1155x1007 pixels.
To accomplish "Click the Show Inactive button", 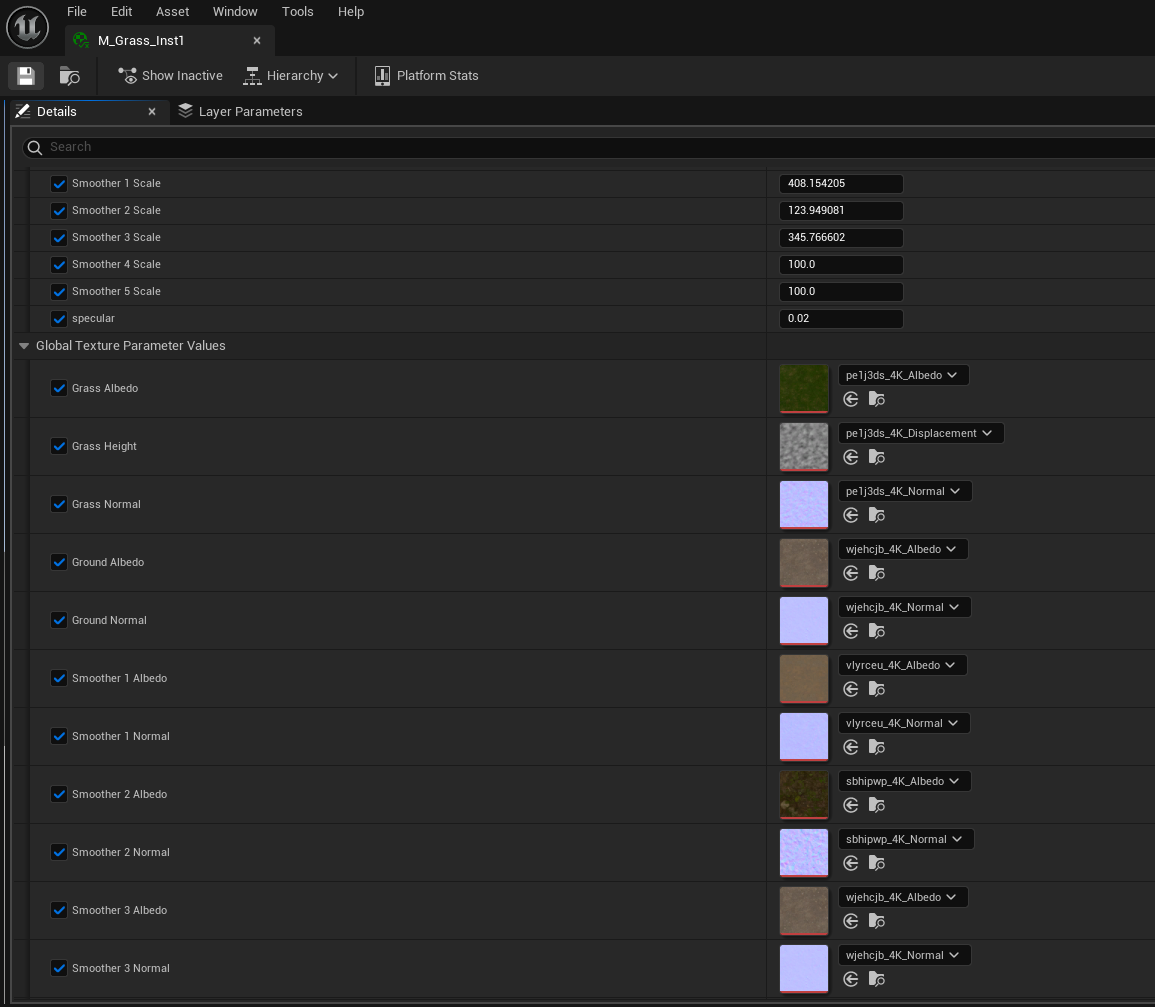I will [170, 76].
